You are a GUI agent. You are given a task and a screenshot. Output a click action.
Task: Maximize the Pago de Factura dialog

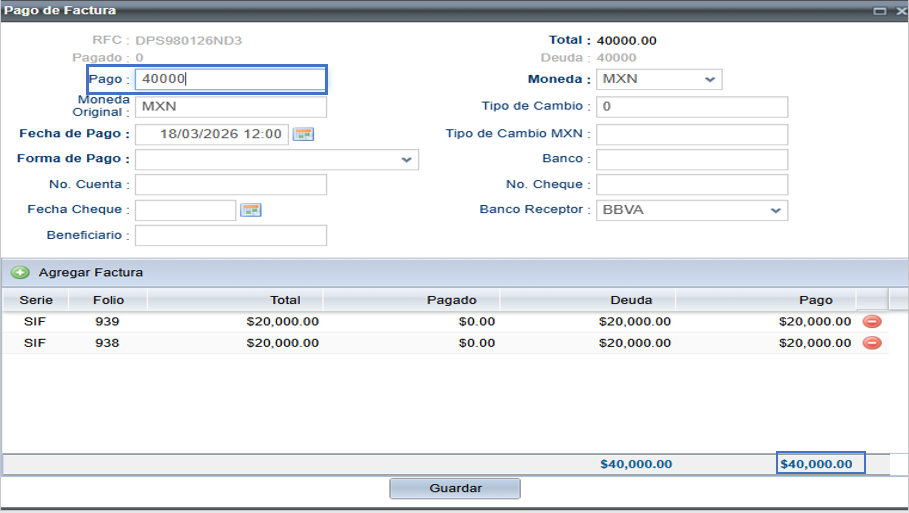[x=879, y=10]
